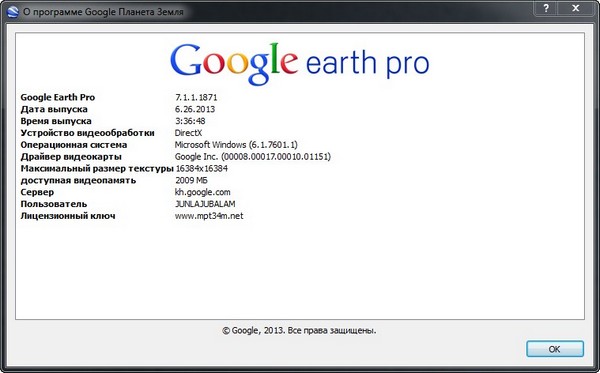The width and height of the screenshot is (600, 373).
Task: Click the Google 2013 copyright notice
Action: 299,330
